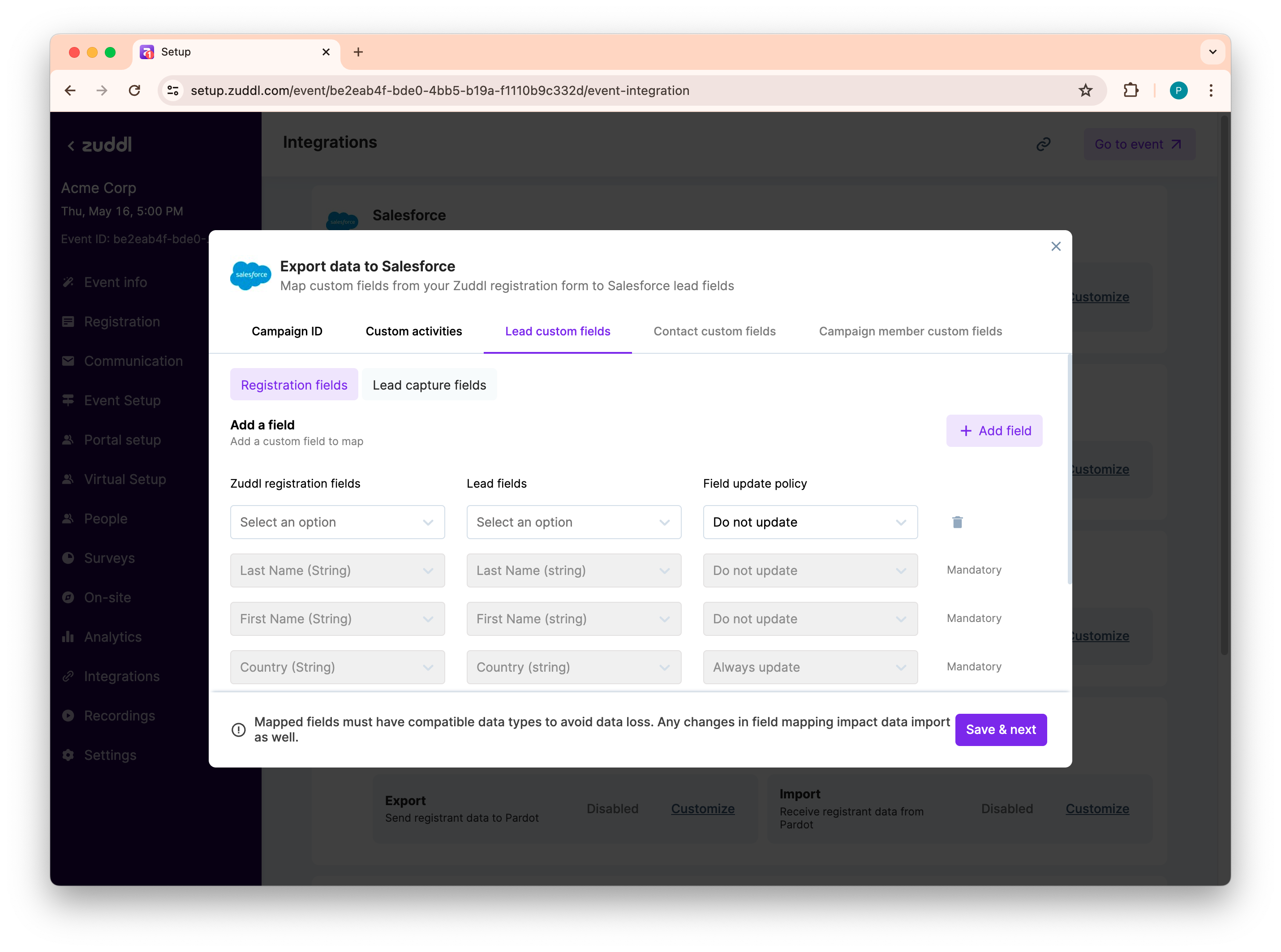The height and width of the screenshot is (952, 1281).
Task: Expand the Zuddl registration fields Select an option dropdown
Action: 337,522
